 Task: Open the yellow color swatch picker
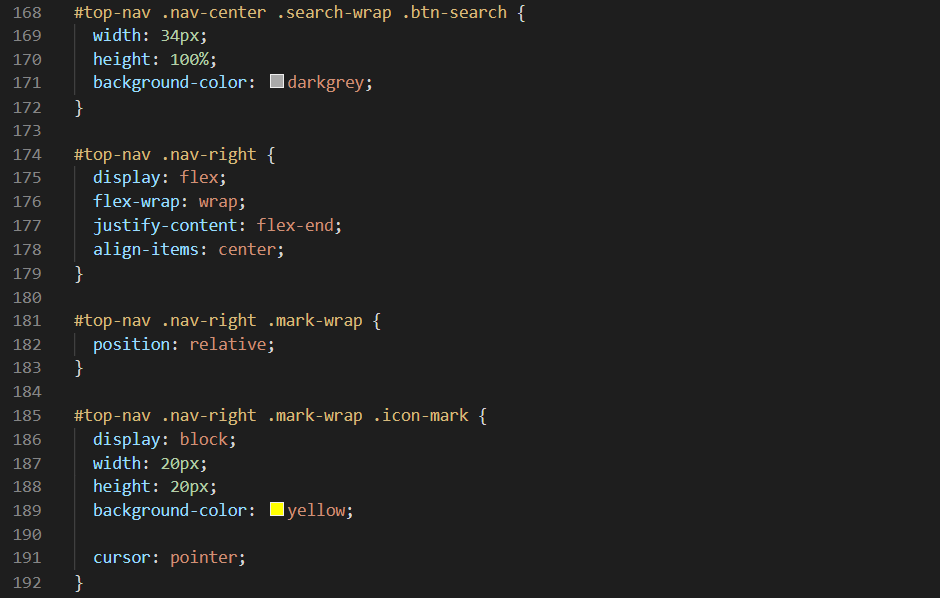(276, 509)
